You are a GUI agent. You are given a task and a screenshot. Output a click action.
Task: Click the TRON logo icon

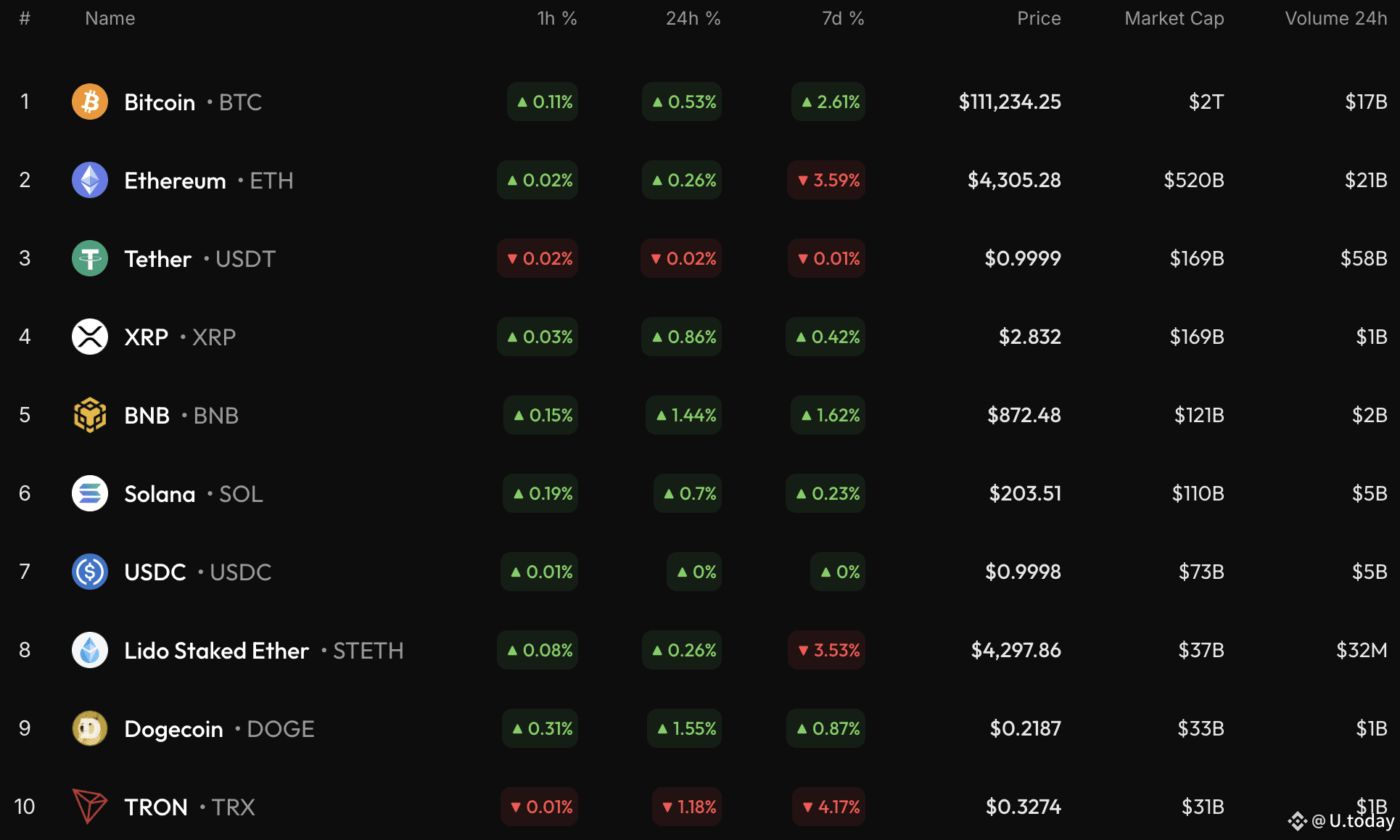coord(90,807)
